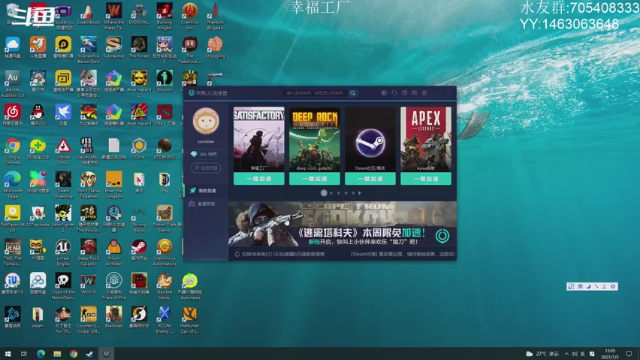The width and height of the screenshot is (640, 360).
Task: Open the Tencent QQ penguin shortcut
Action: pyautogui.click(x=38, y=115)
